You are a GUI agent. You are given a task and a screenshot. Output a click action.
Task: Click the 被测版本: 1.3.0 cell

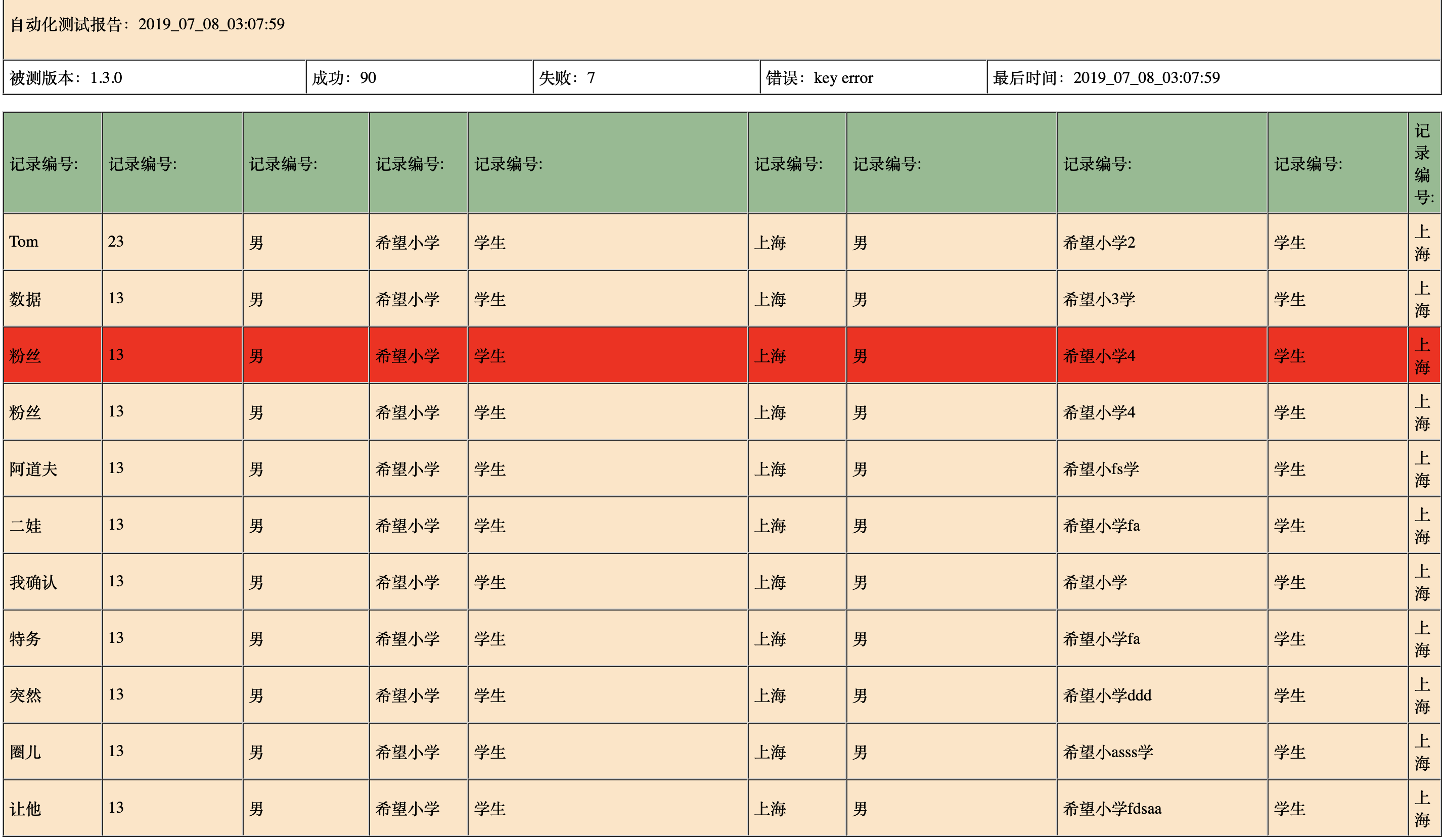tap(66, 78)
